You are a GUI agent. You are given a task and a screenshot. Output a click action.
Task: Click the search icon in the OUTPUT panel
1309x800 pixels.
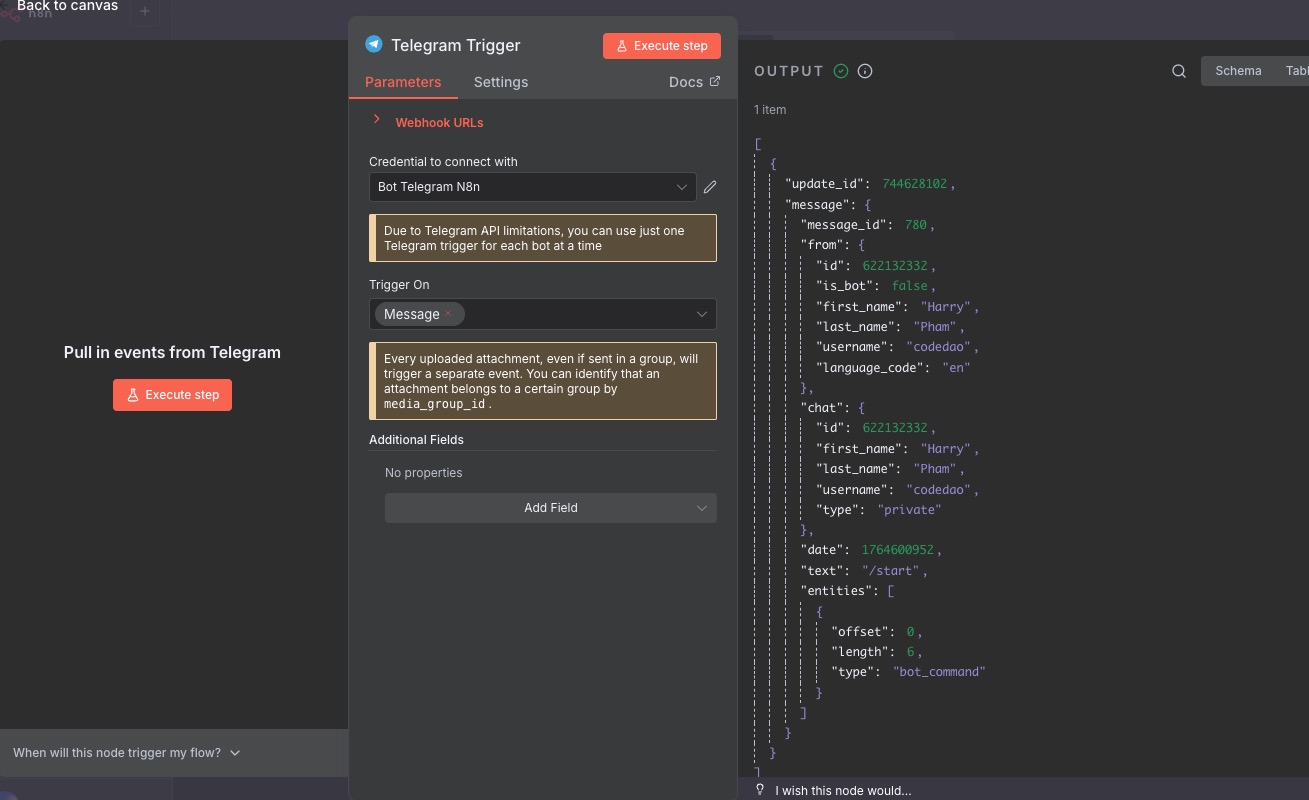[1179, 71]
